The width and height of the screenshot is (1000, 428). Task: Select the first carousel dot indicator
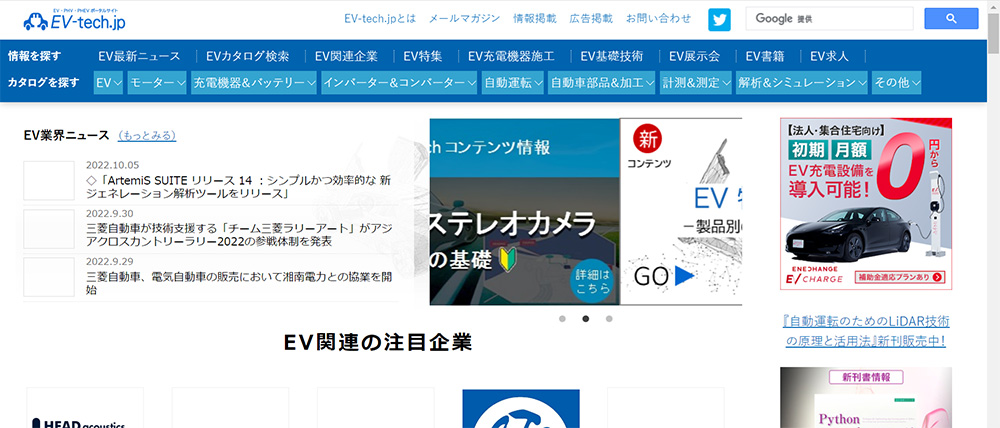(x=562, y=319)
